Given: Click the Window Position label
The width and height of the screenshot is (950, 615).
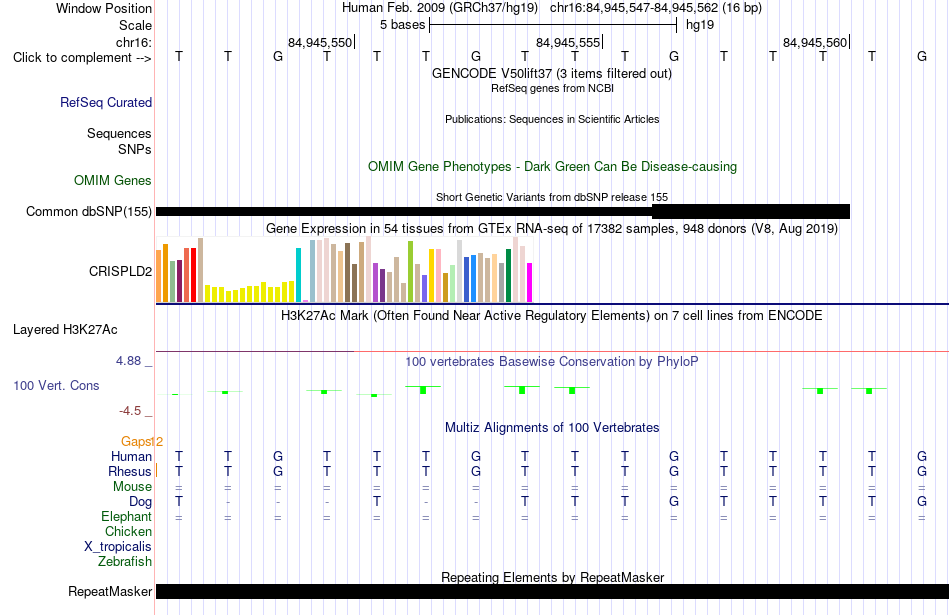Looking at the screenshot, I should coord(104,8).
